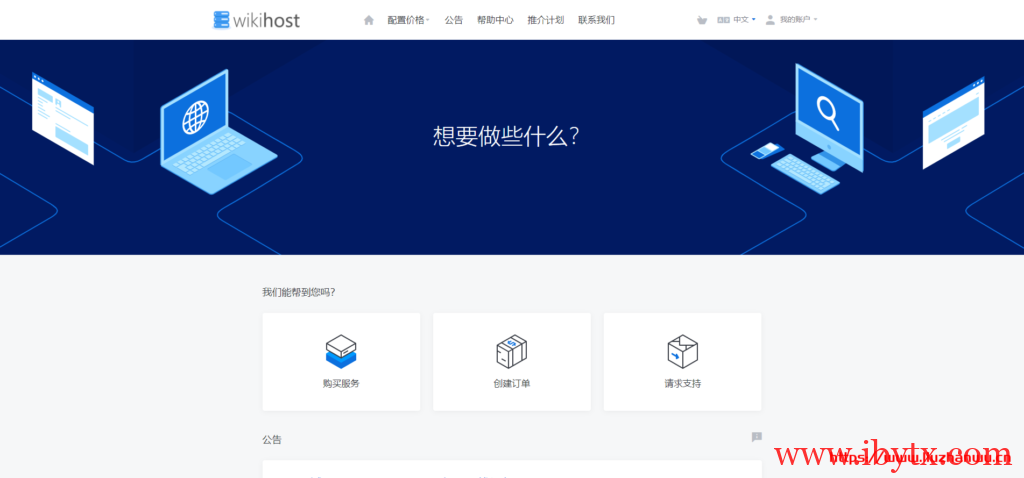Click the 创建订单 package icon
The width and height of the screenshot is (1024, 478).
pos(511,351)
